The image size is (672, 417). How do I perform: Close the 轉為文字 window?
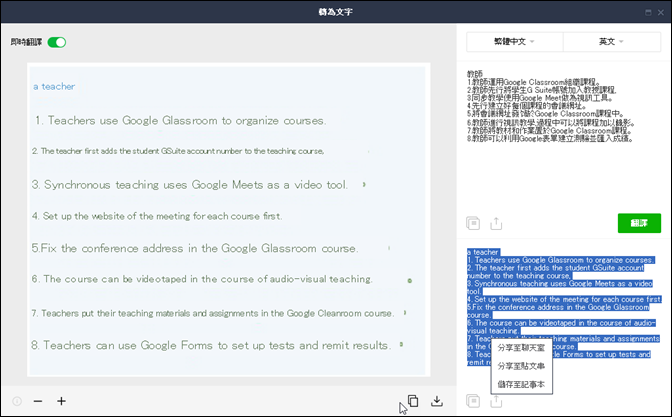[661, 12]
